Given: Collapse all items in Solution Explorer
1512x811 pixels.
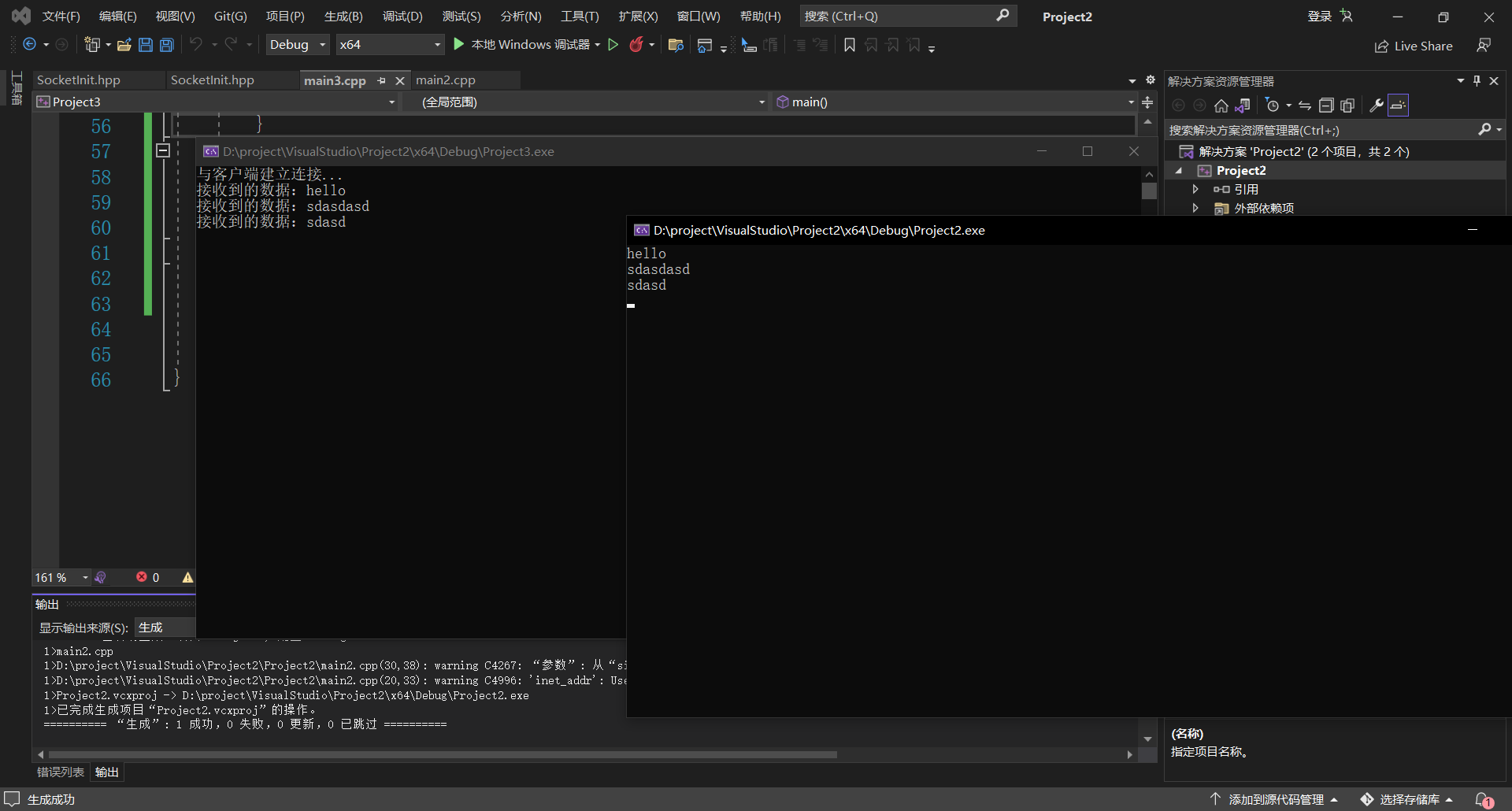Looking at the screenshot, I should pyautogui.click(x=1326, y=106).
